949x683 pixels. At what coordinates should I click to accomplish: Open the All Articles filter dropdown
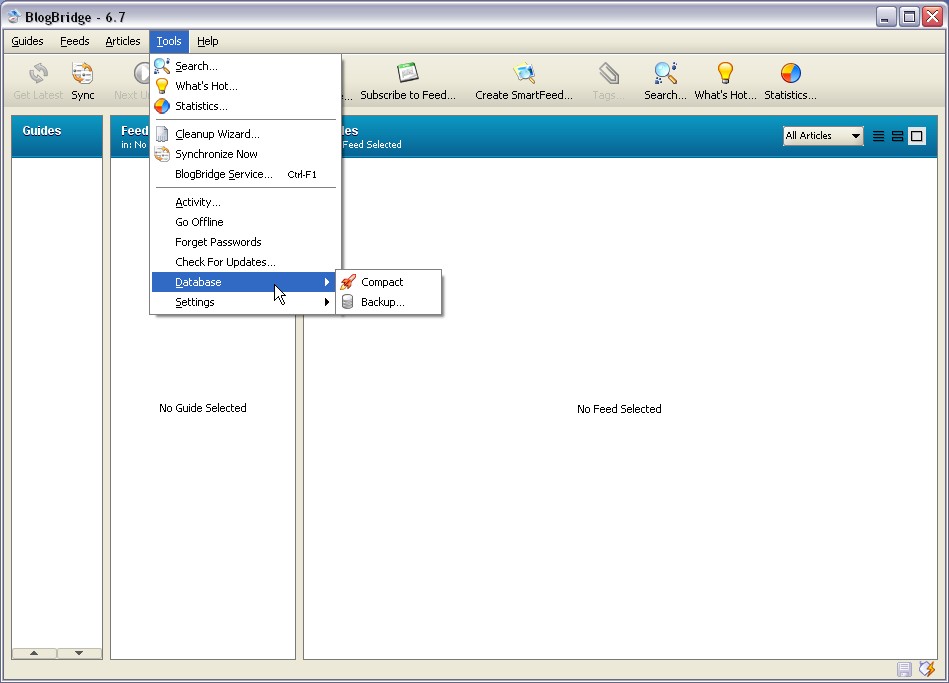coord(823,136)
